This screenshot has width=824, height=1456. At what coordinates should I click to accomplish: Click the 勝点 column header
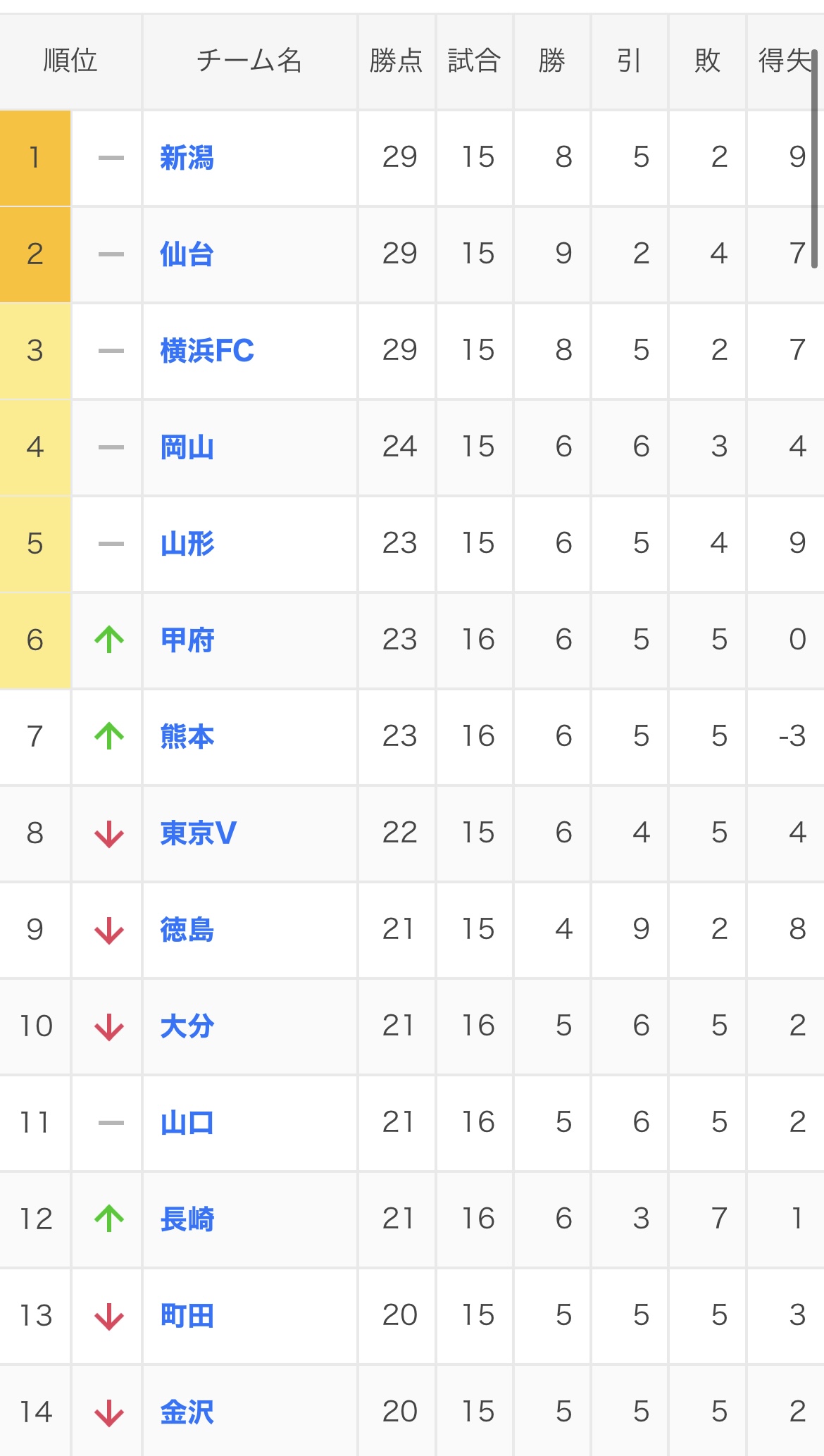(x=397, y=61)
